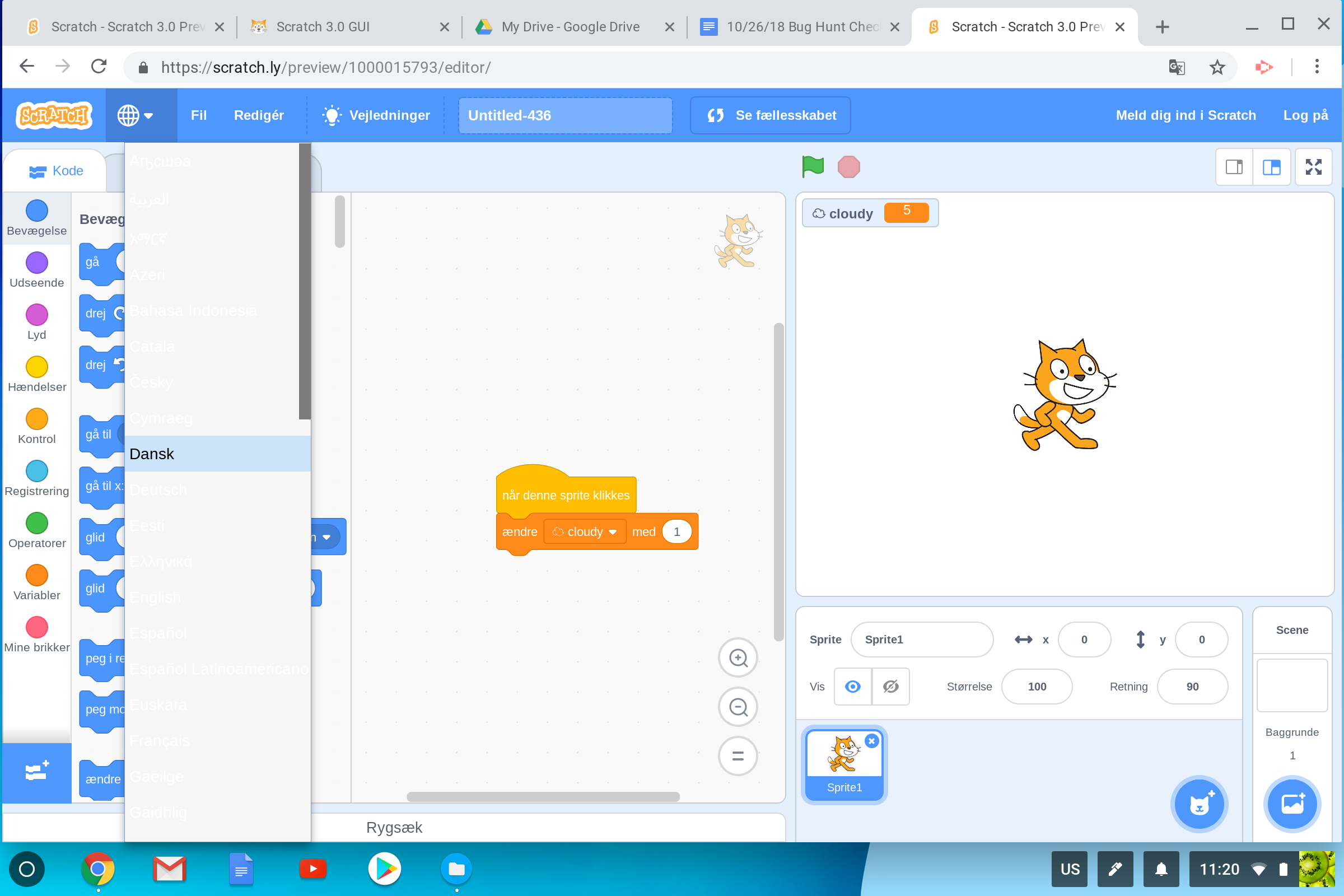1344x896 pixels.
Task: Delete Sprite1 using its corner x badge
Action: click(x=872, y=741)
